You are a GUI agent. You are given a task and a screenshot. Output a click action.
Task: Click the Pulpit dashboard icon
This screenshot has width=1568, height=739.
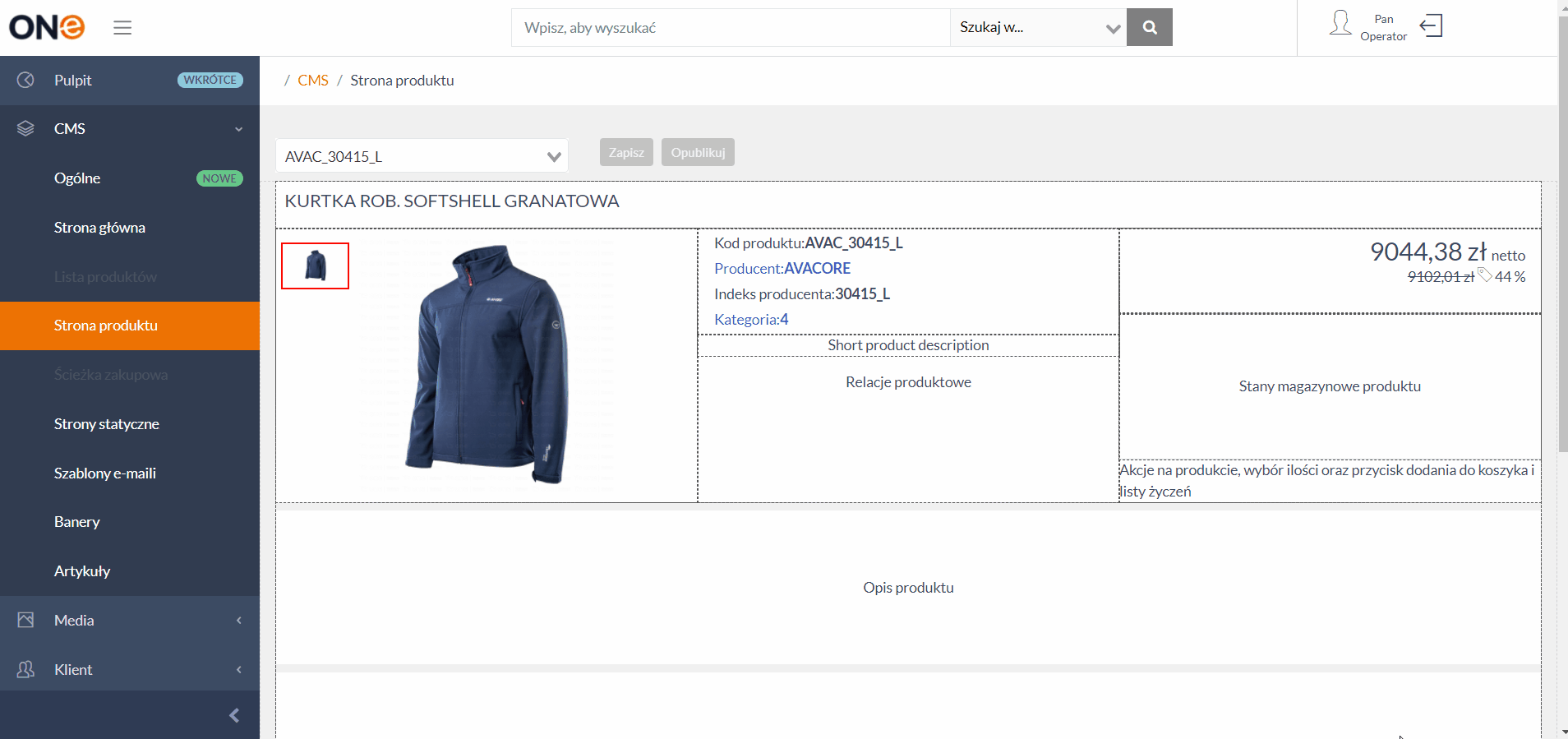(25, 80)
